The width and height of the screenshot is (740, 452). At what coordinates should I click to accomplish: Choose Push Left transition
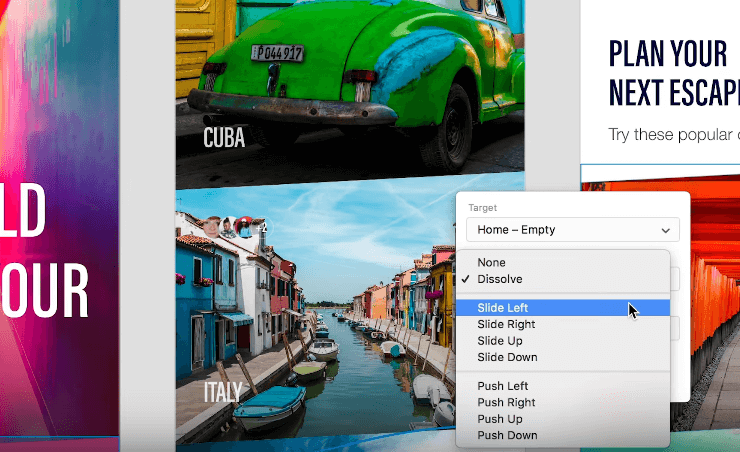pyautogui.click(x=563, y=386)
